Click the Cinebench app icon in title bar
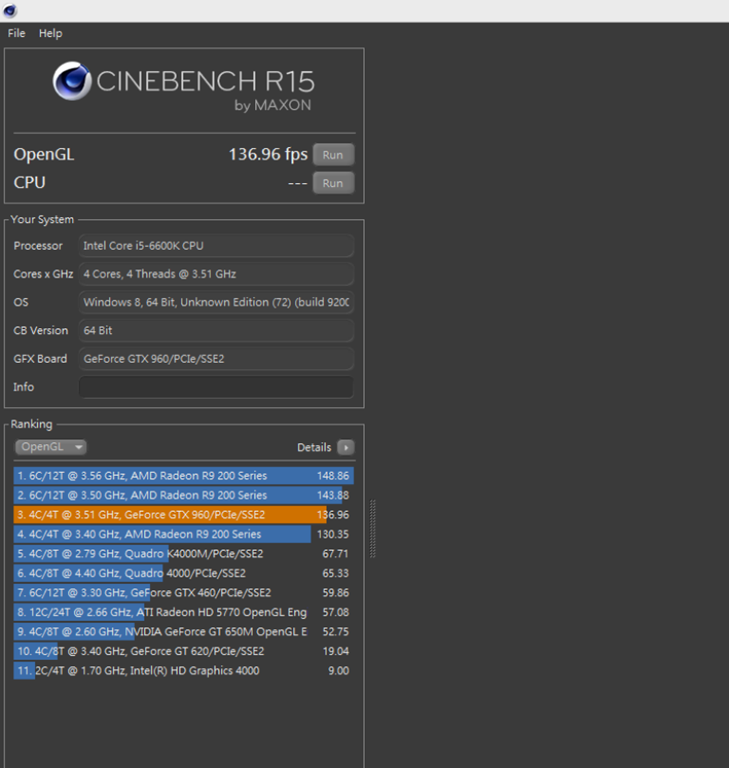Viewport: 729px width, 768px height. (10, 11)
